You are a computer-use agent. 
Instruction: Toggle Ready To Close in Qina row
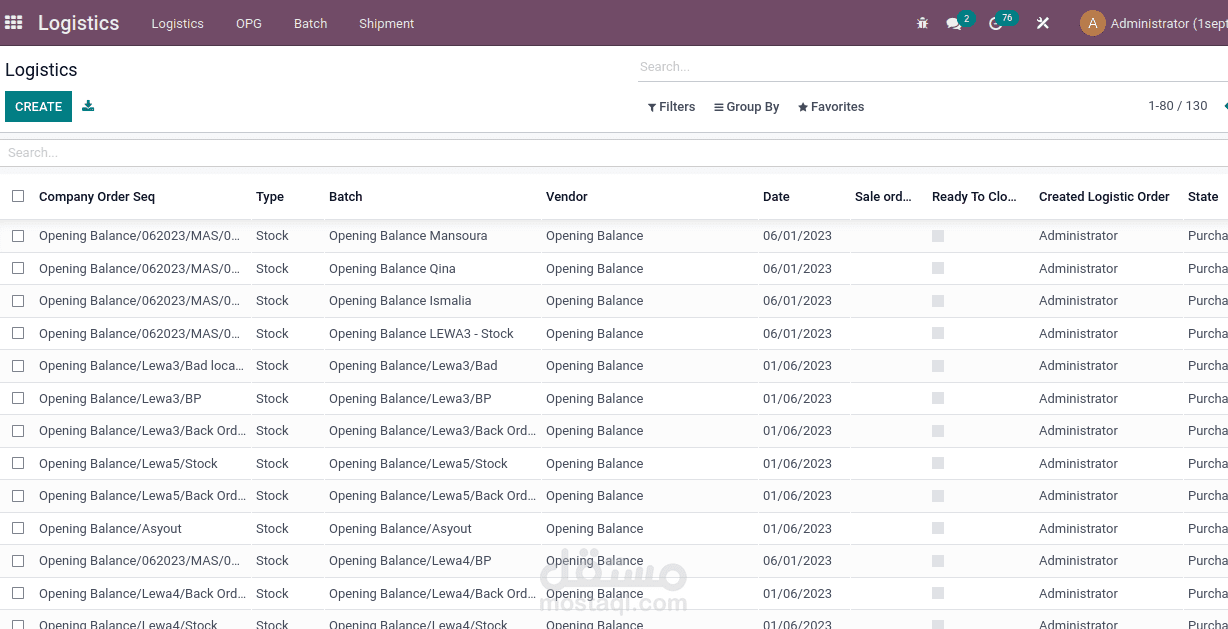click(938, 268)
